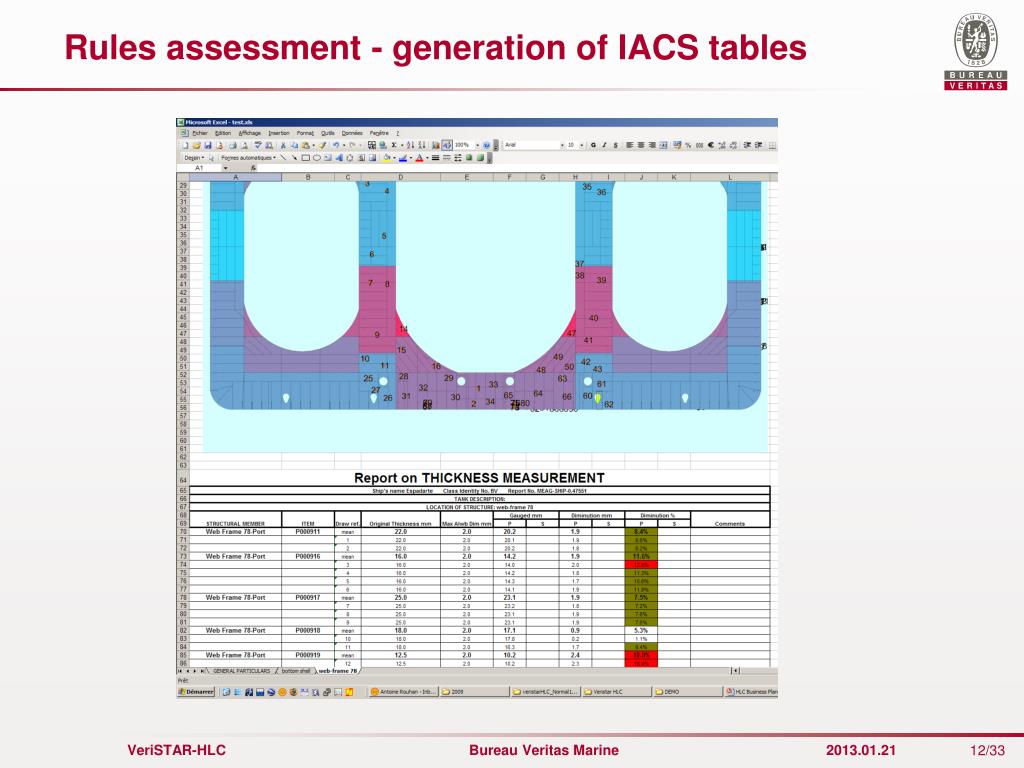The image size is (1024, 768).
Task: Click the A1 Name Box field
Action: [x=199, y=168]
